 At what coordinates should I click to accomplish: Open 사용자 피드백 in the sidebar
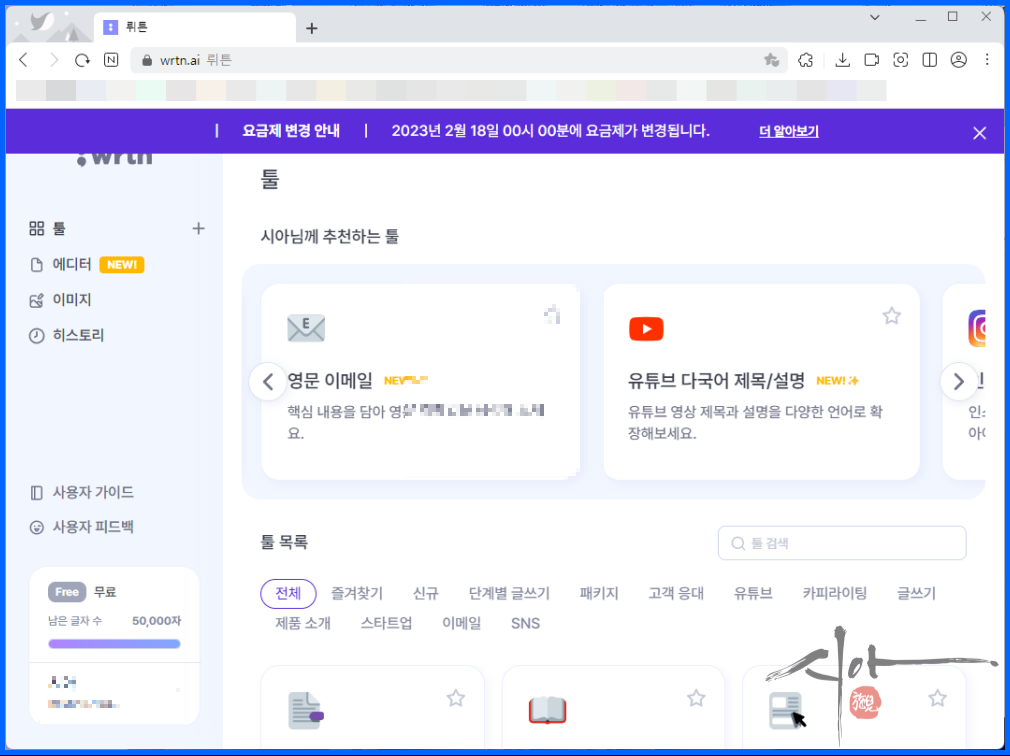coord(82,527)
